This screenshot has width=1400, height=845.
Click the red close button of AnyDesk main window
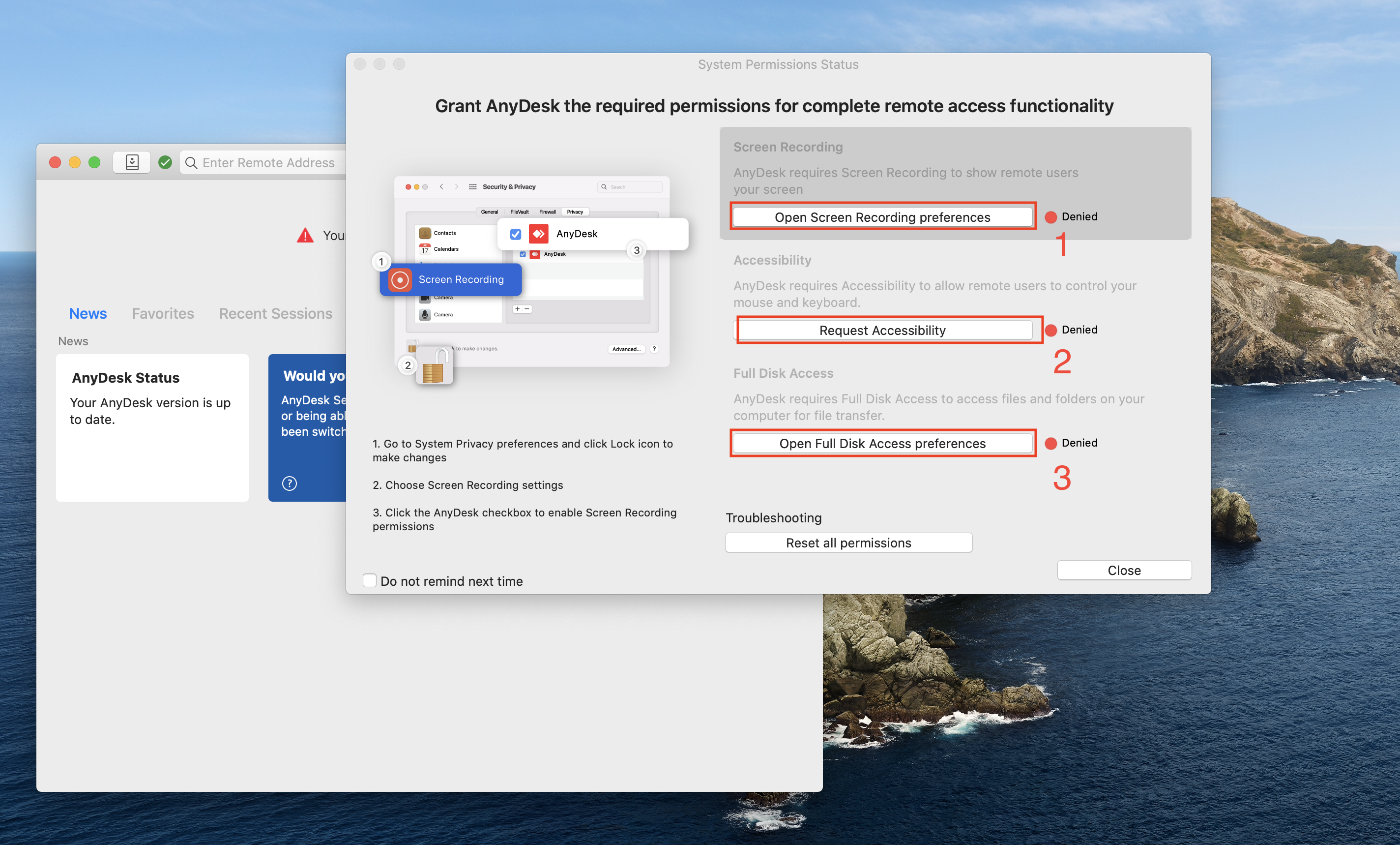click(x=55, y=163)
